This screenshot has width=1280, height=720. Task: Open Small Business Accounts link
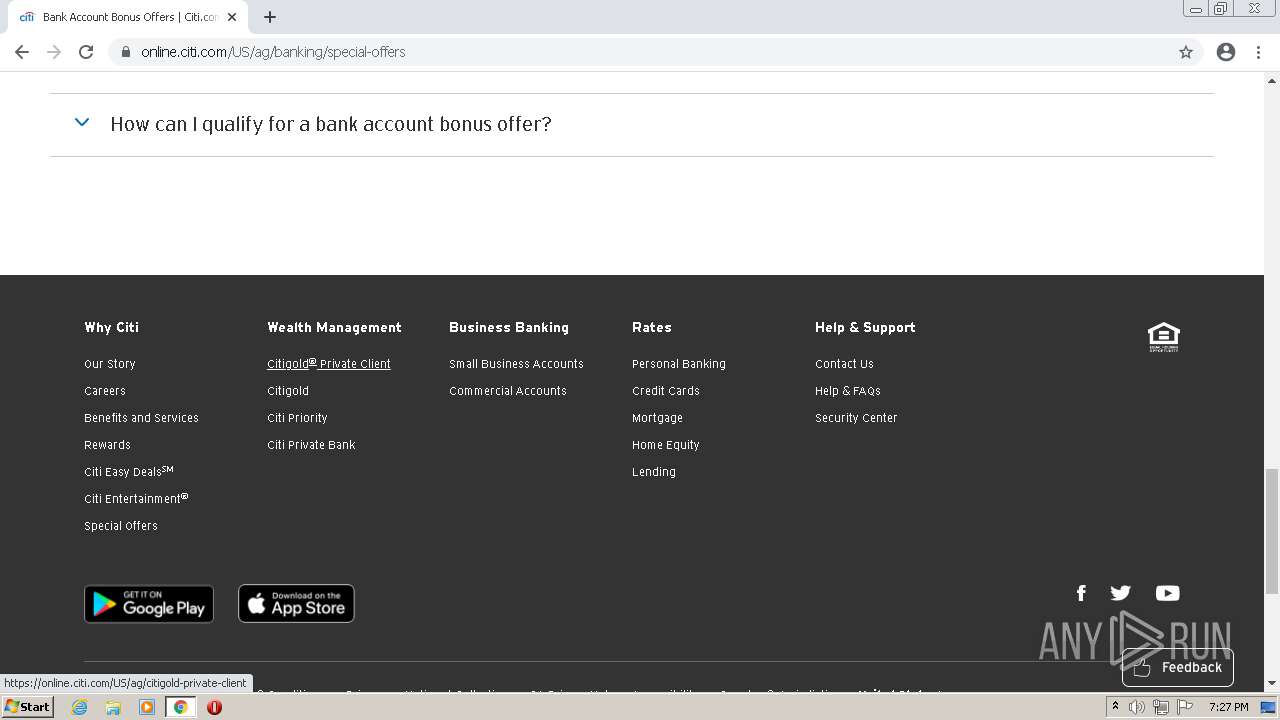click(x=516, y=364)
